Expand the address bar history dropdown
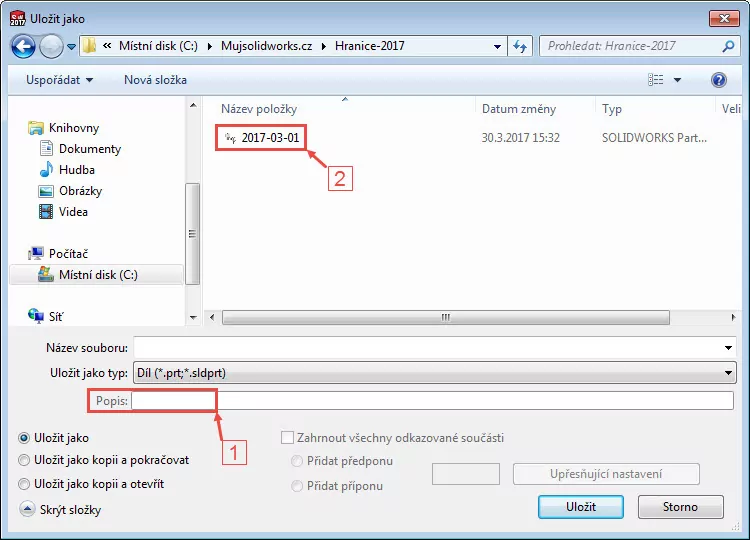750x540 pixels. (x=497, y=46)
